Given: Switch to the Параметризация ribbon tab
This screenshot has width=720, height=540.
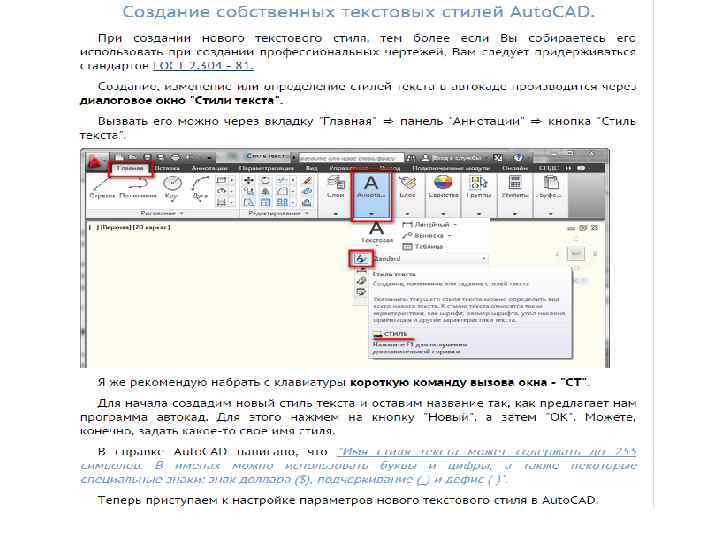Looking at the screenshot, I should pos(266,169).
